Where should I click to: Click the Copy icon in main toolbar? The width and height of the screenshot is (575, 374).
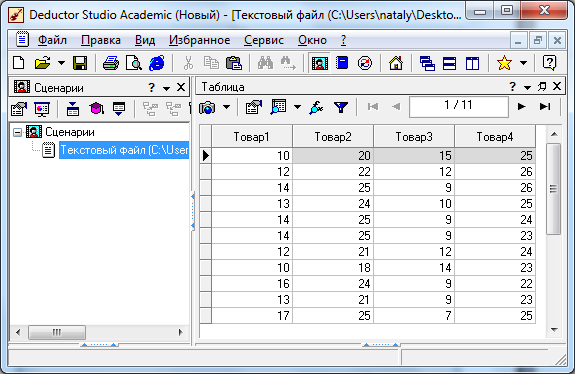[211, 63]
